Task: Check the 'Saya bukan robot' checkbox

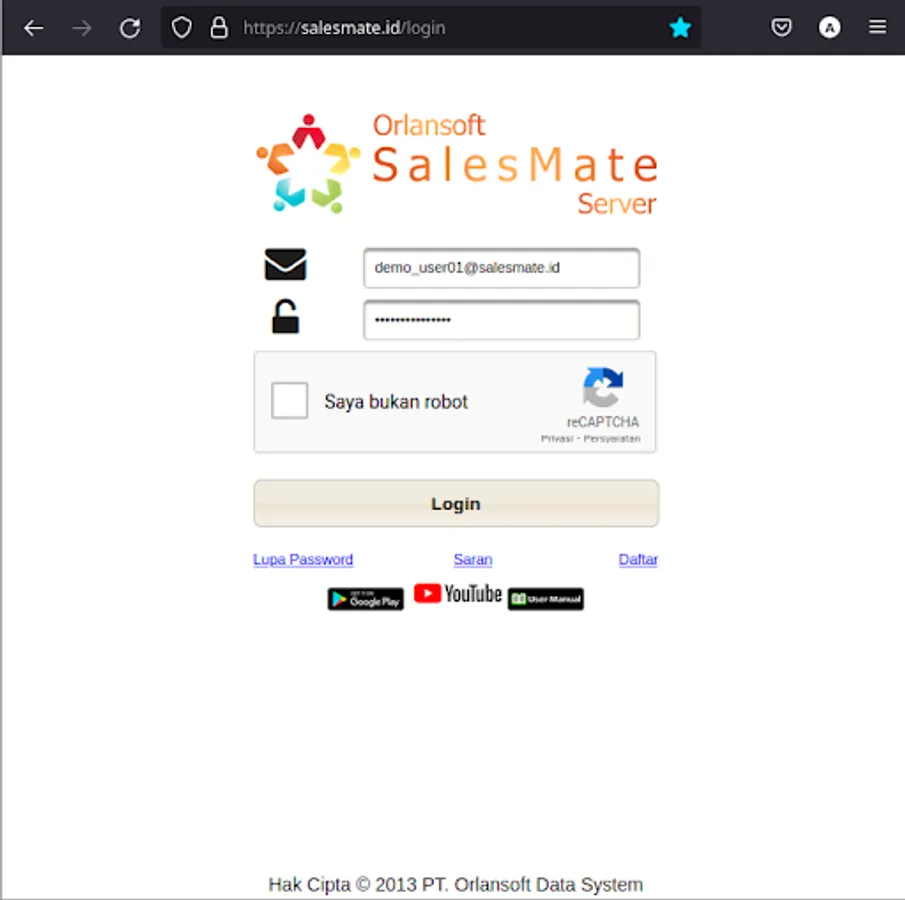Action: pyautogui.click(x=290, y=400)
